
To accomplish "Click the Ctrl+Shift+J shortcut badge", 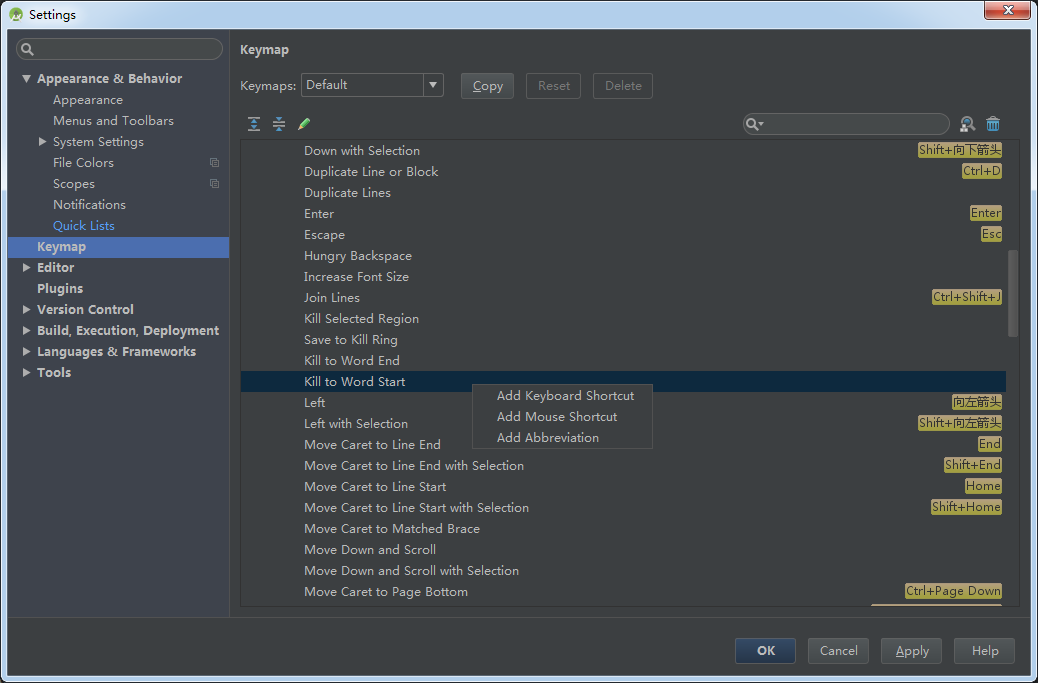I will click(x=967, y=297).
